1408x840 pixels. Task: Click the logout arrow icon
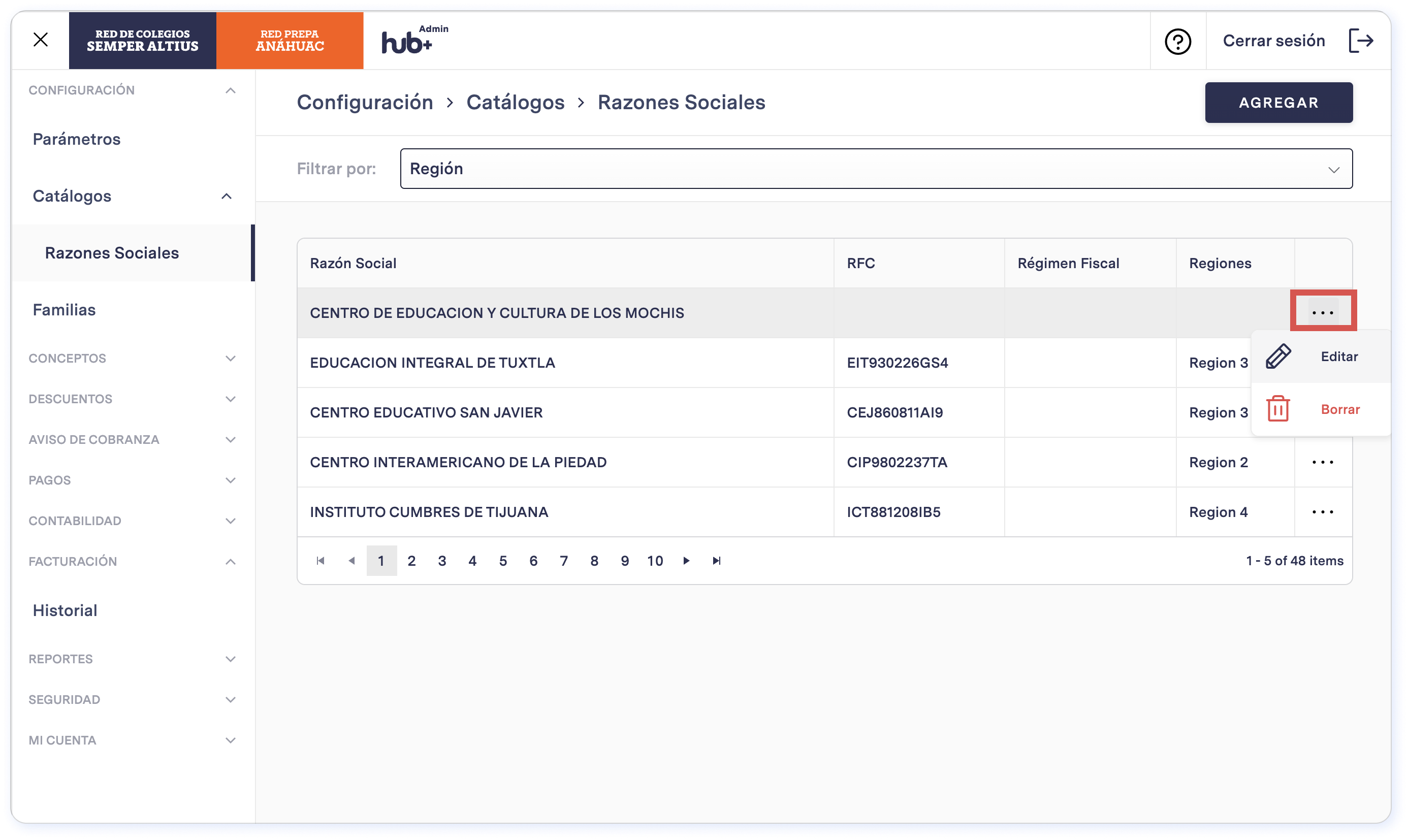[x=1361, y=40]
